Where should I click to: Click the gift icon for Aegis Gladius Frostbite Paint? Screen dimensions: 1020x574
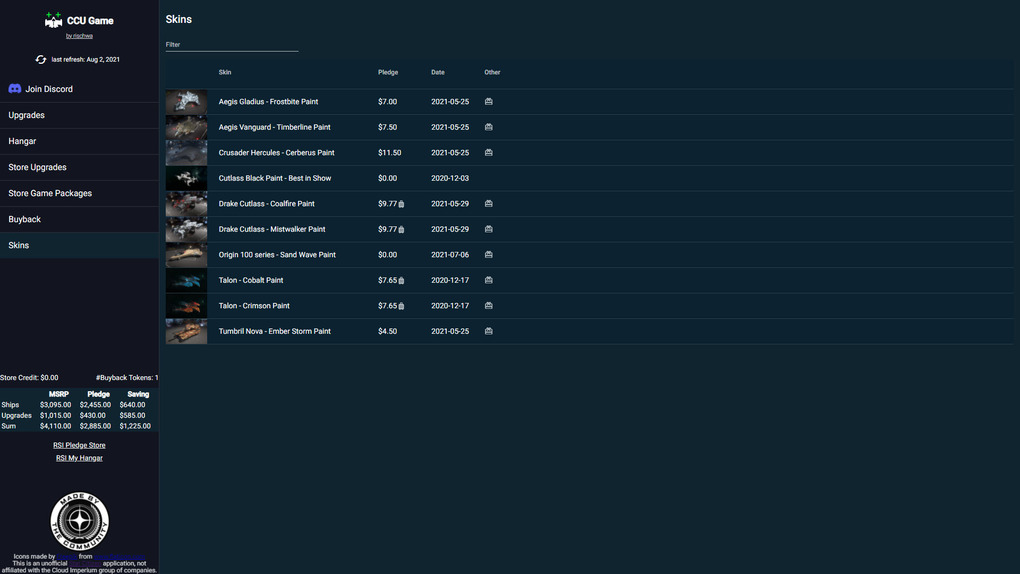click(x=489, y=102)
